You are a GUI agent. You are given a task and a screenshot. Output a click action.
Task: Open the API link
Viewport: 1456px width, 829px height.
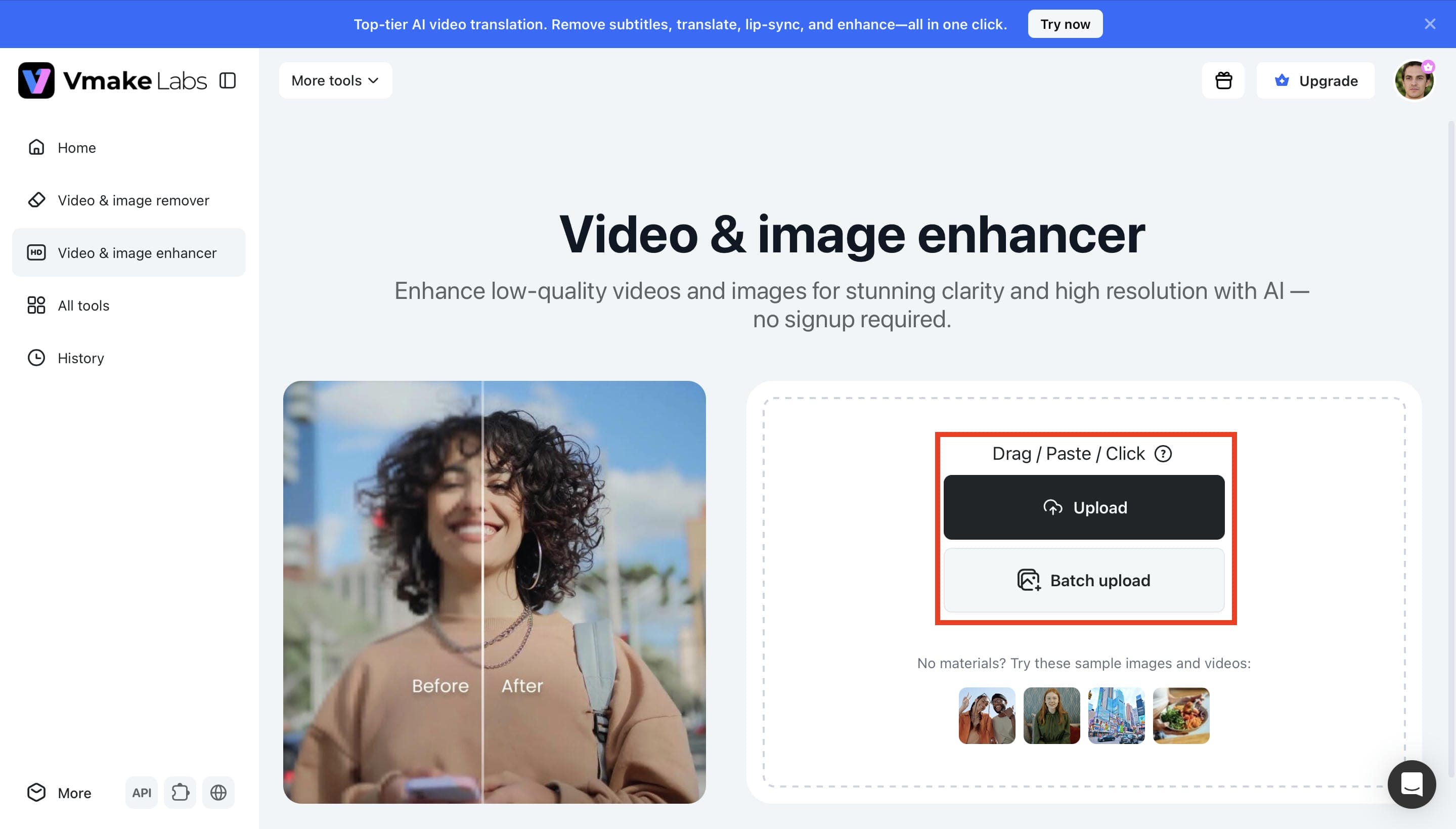[141, 792]
